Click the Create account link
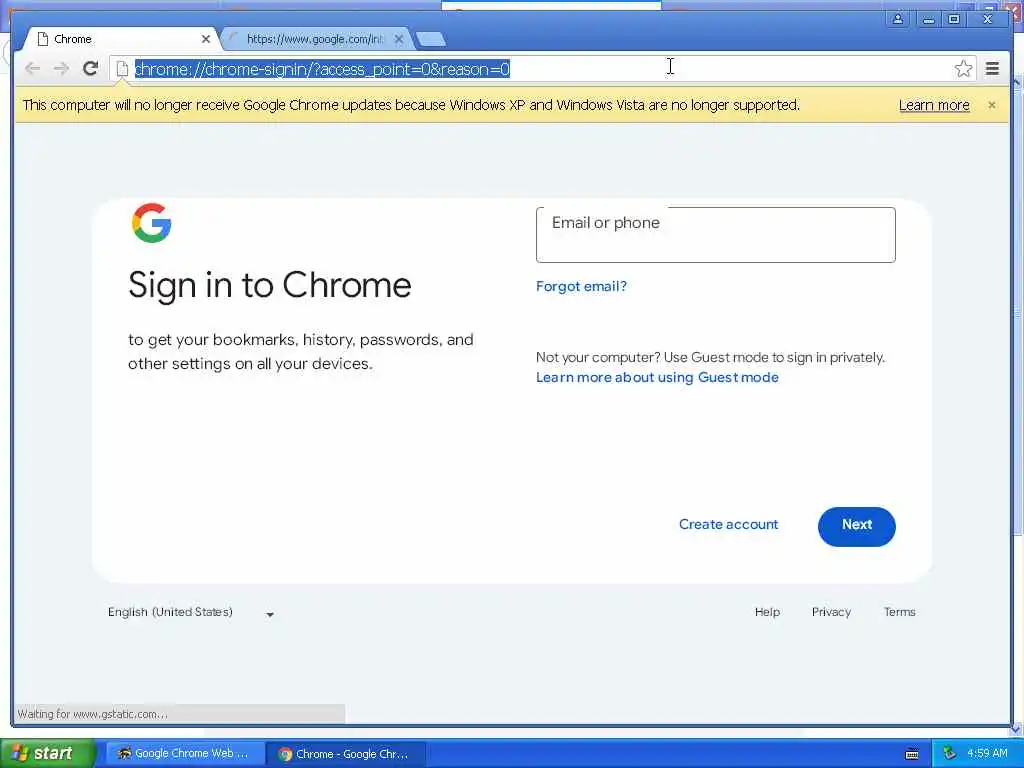Screen dimensions: 1024x768 point(728,524)
